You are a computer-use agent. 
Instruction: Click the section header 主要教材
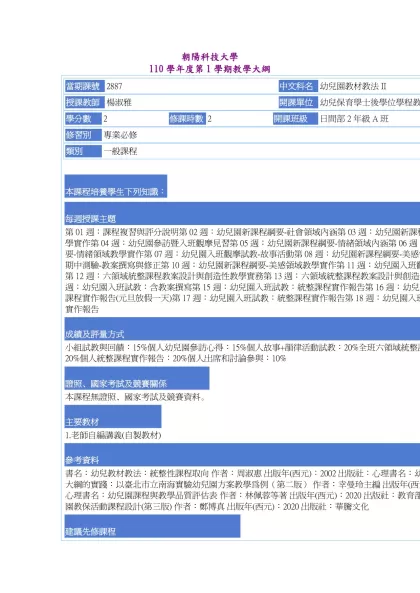coord(113,416)
